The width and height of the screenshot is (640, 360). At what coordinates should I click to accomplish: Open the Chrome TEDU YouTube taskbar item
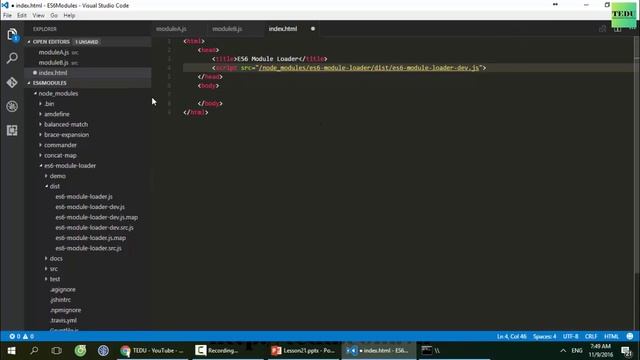[x=152, y=351]
